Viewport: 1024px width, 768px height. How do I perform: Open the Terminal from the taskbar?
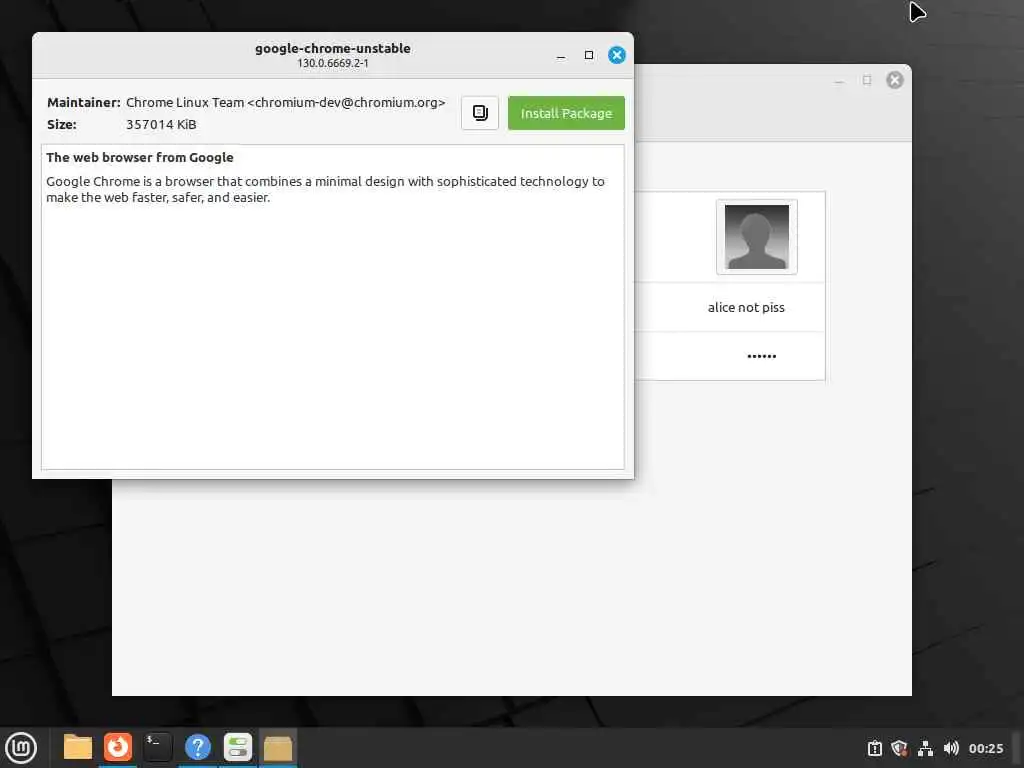point(157,747)
